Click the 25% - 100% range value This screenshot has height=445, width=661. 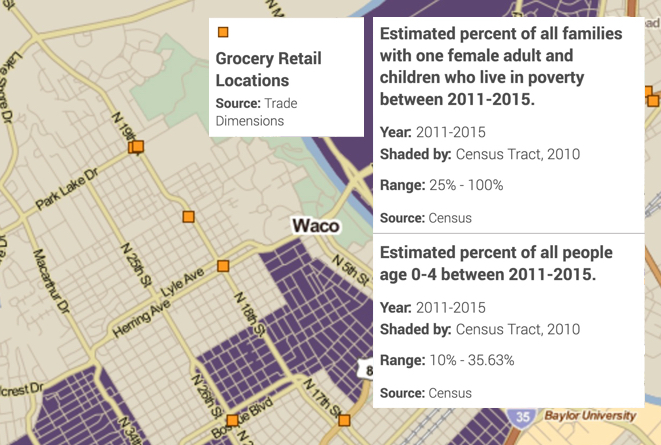(466, 185)
